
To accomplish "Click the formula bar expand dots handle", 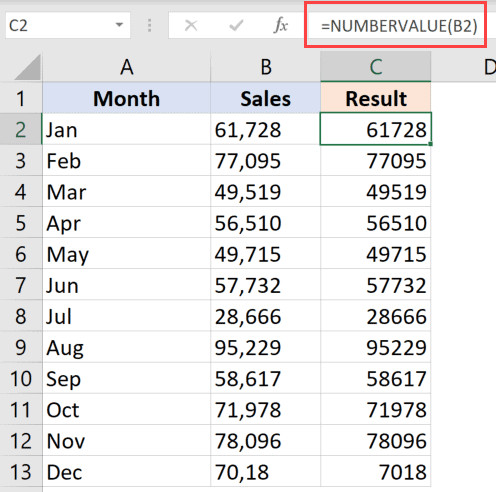I will 149,25.
